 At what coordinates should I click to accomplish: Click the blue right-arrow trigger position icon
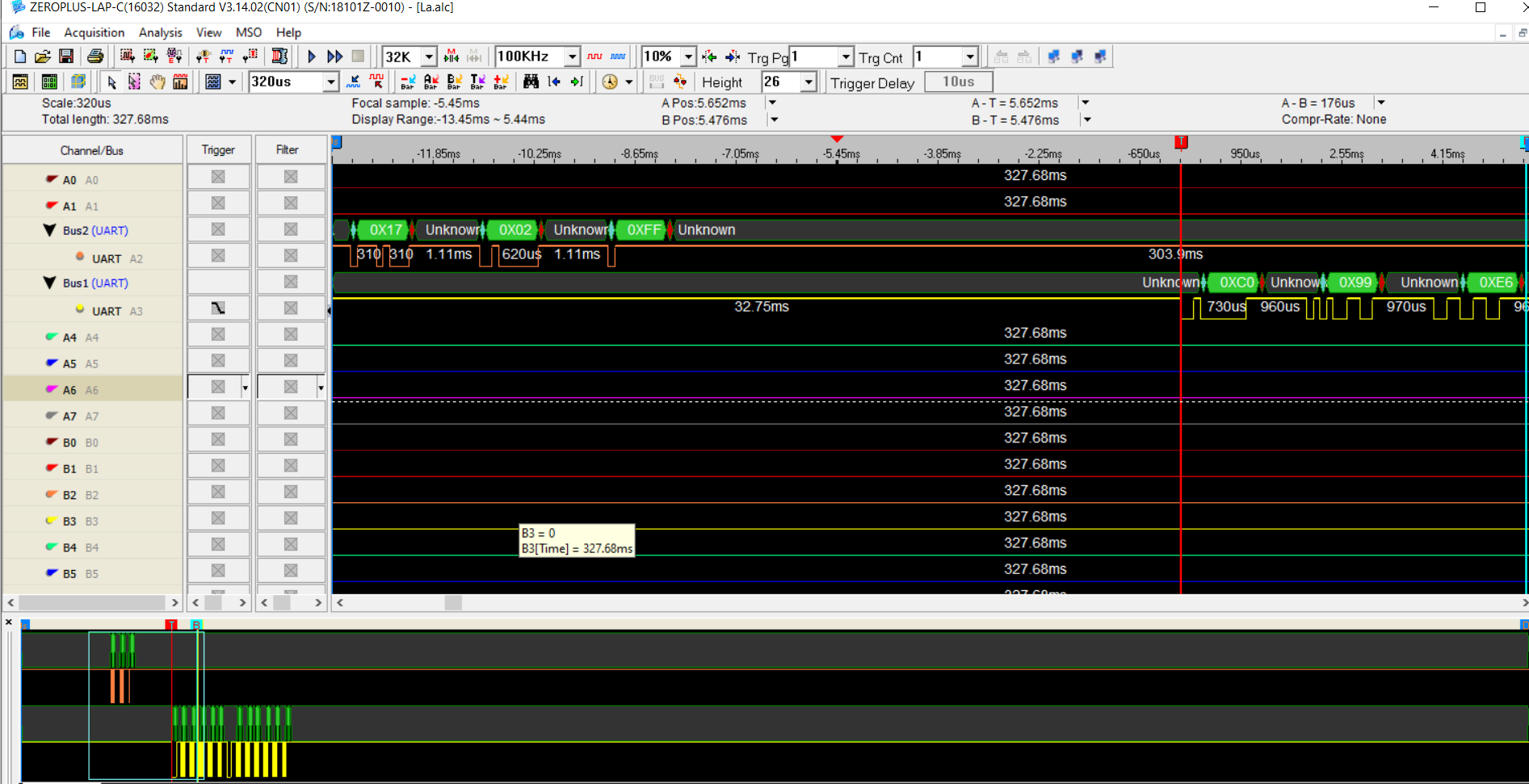(x=733, y=57)
